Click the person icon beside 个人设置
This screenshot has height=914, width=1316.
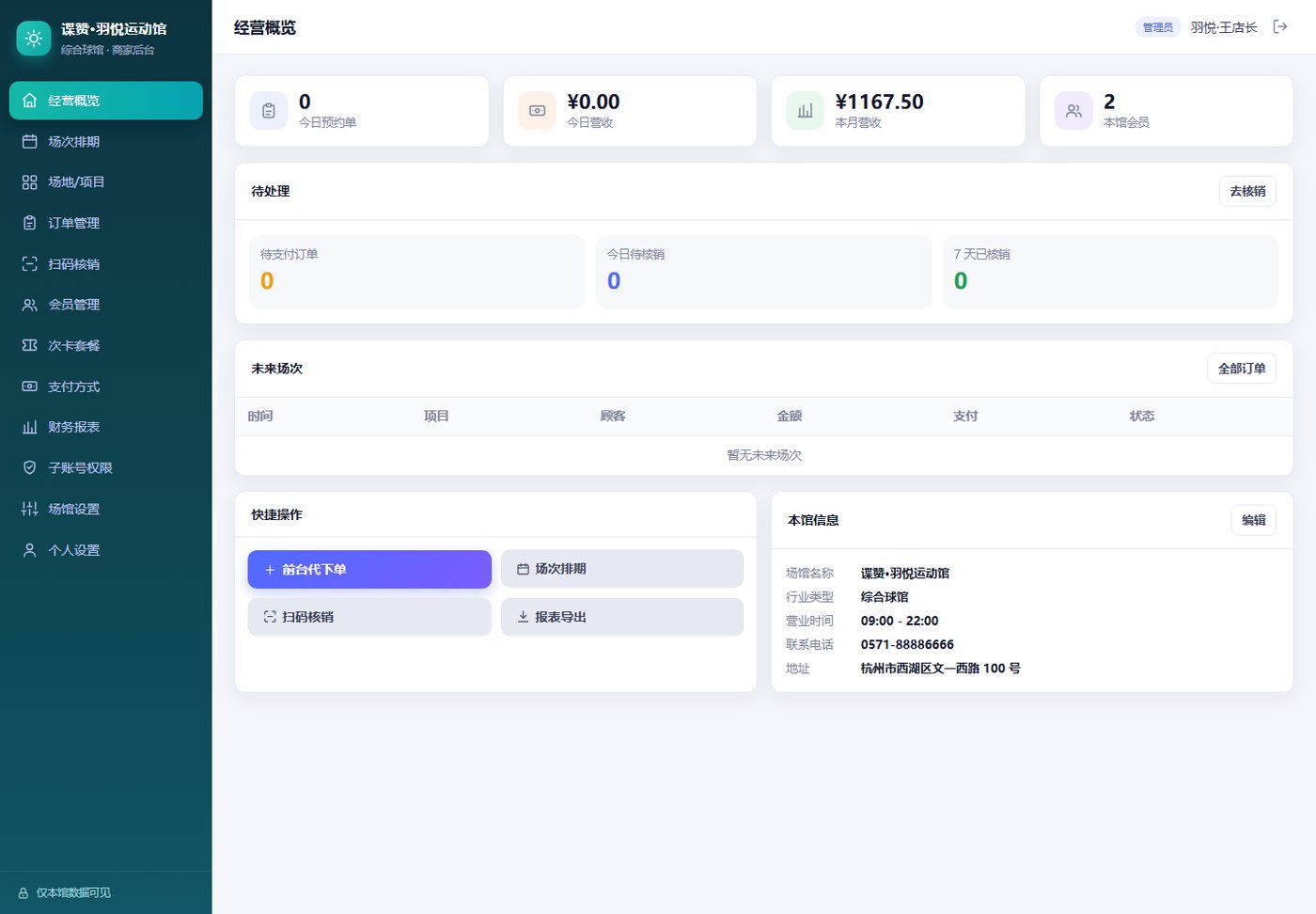click(x=30, y=550)
